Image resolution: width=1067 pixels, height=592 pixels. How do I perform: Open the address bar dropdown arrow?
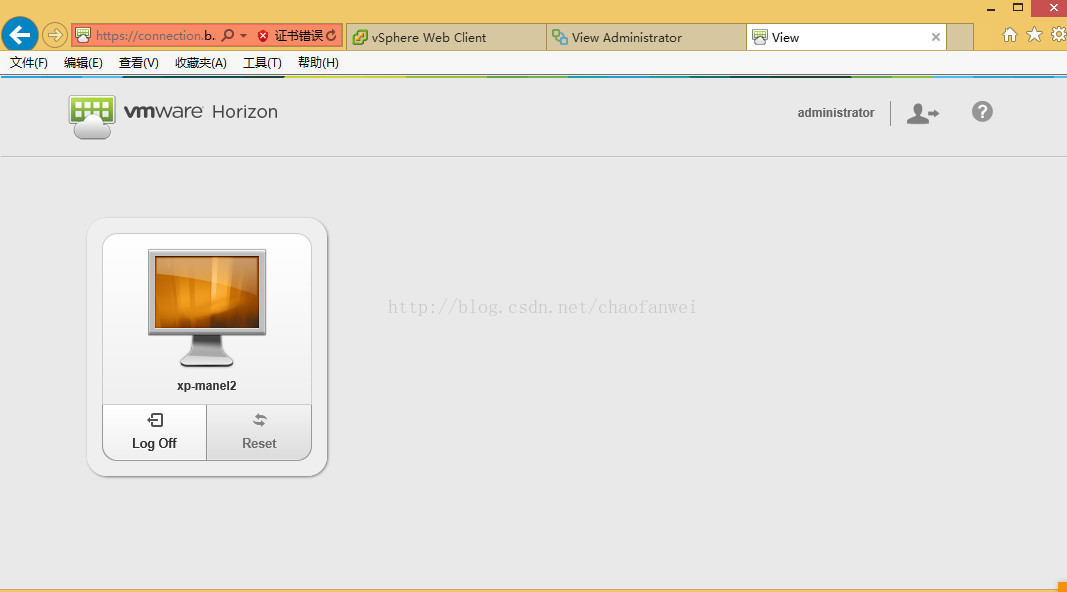point(244,35)
